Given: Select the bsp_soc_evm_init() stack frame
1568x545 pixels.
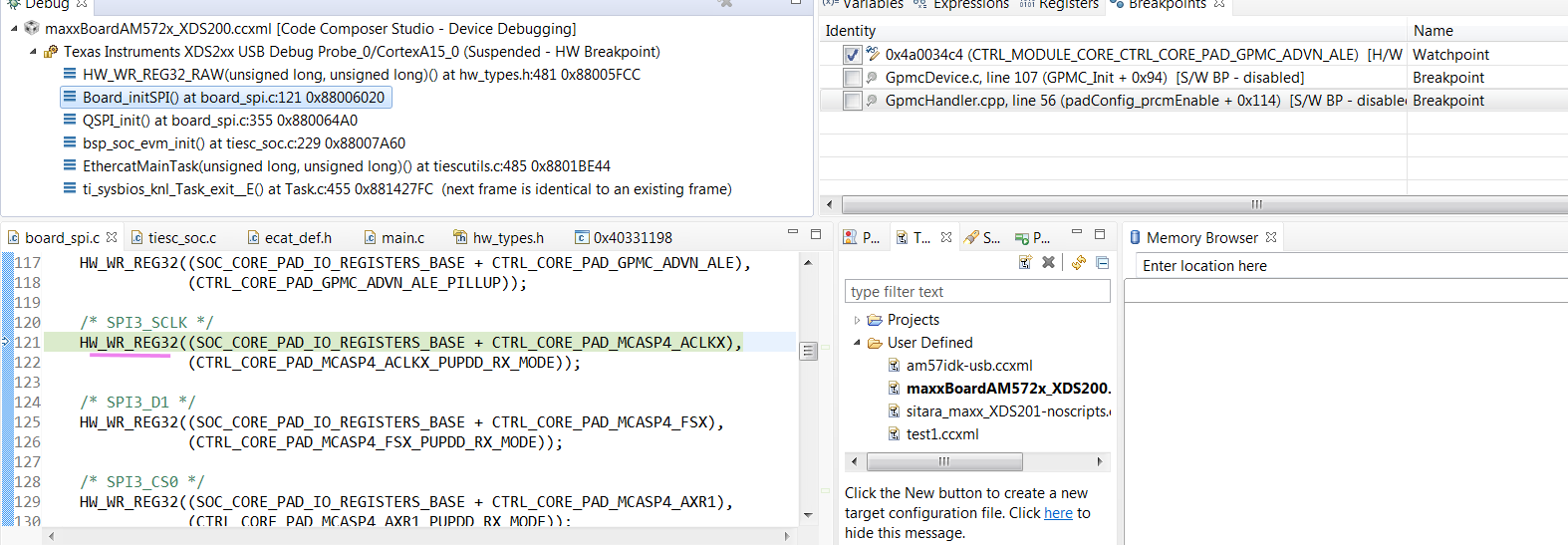Looking at the screenshot, I should click(x=234, y=142).
